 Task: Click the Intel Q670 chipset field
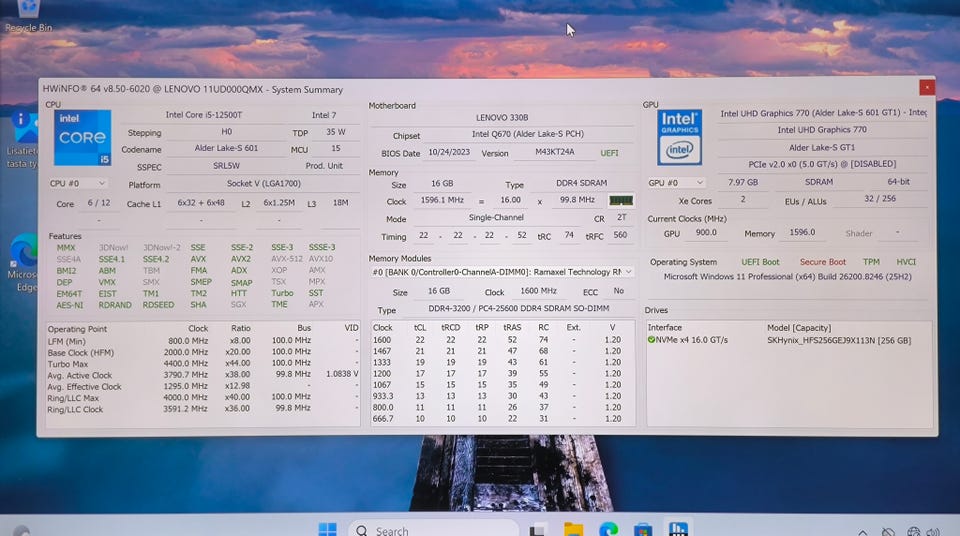tap(528, 134)
